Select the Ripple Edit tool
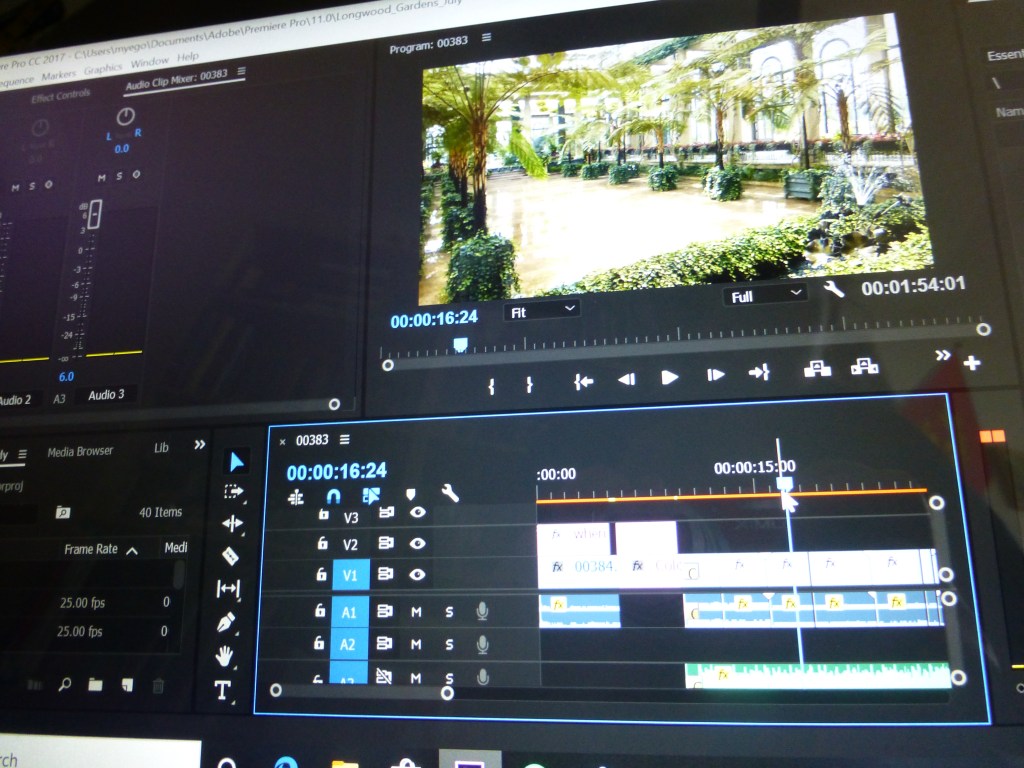 pyautogui.click(x=232, y=523)
